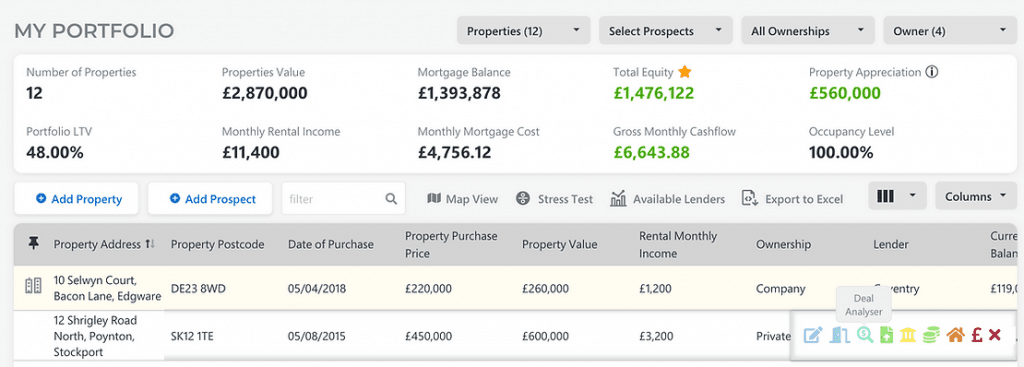Click rental income £3,200
The width and height of the screenshot is (1024, 367).
655,337
